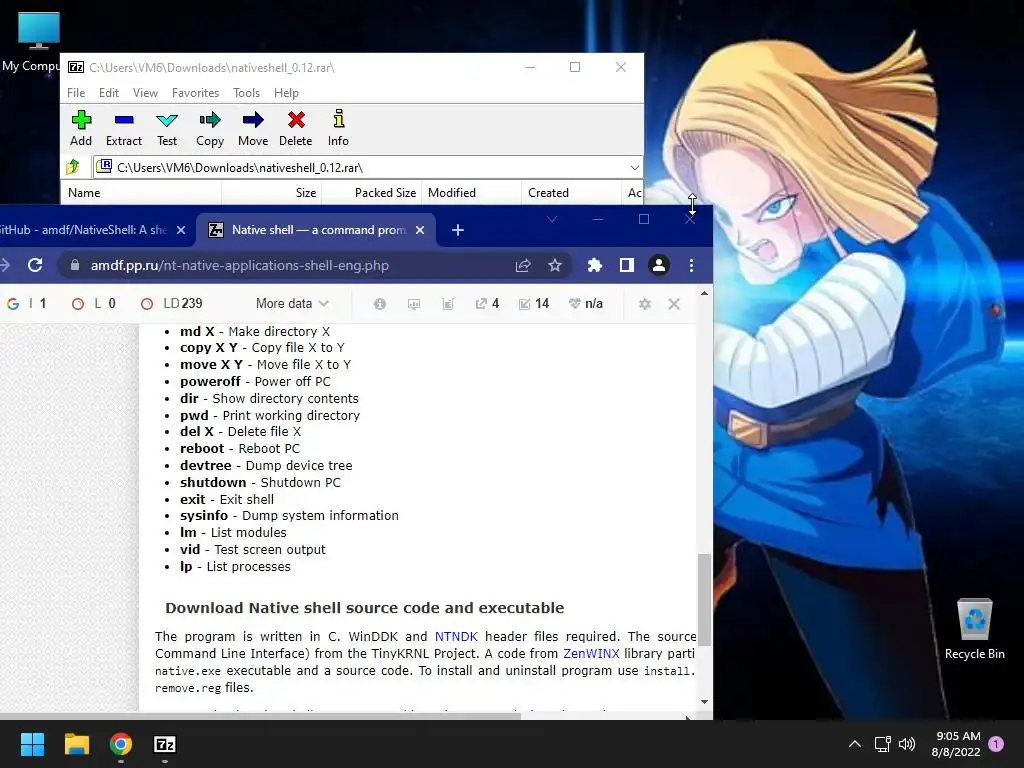Click the internal links count 14 icon

pos(534,304)
